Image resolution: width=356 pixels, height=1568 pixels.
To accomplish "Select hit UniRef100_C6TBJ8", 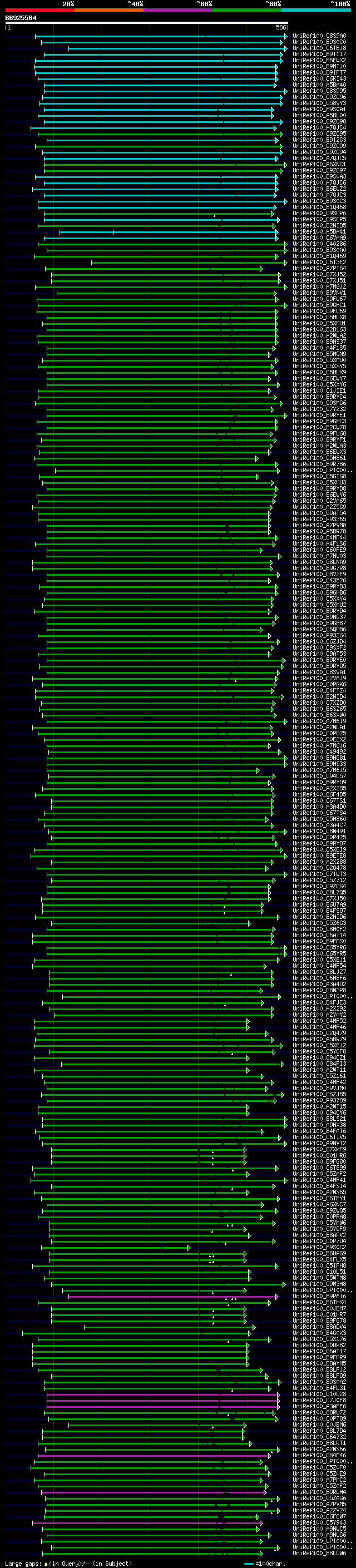I will 319,48.
